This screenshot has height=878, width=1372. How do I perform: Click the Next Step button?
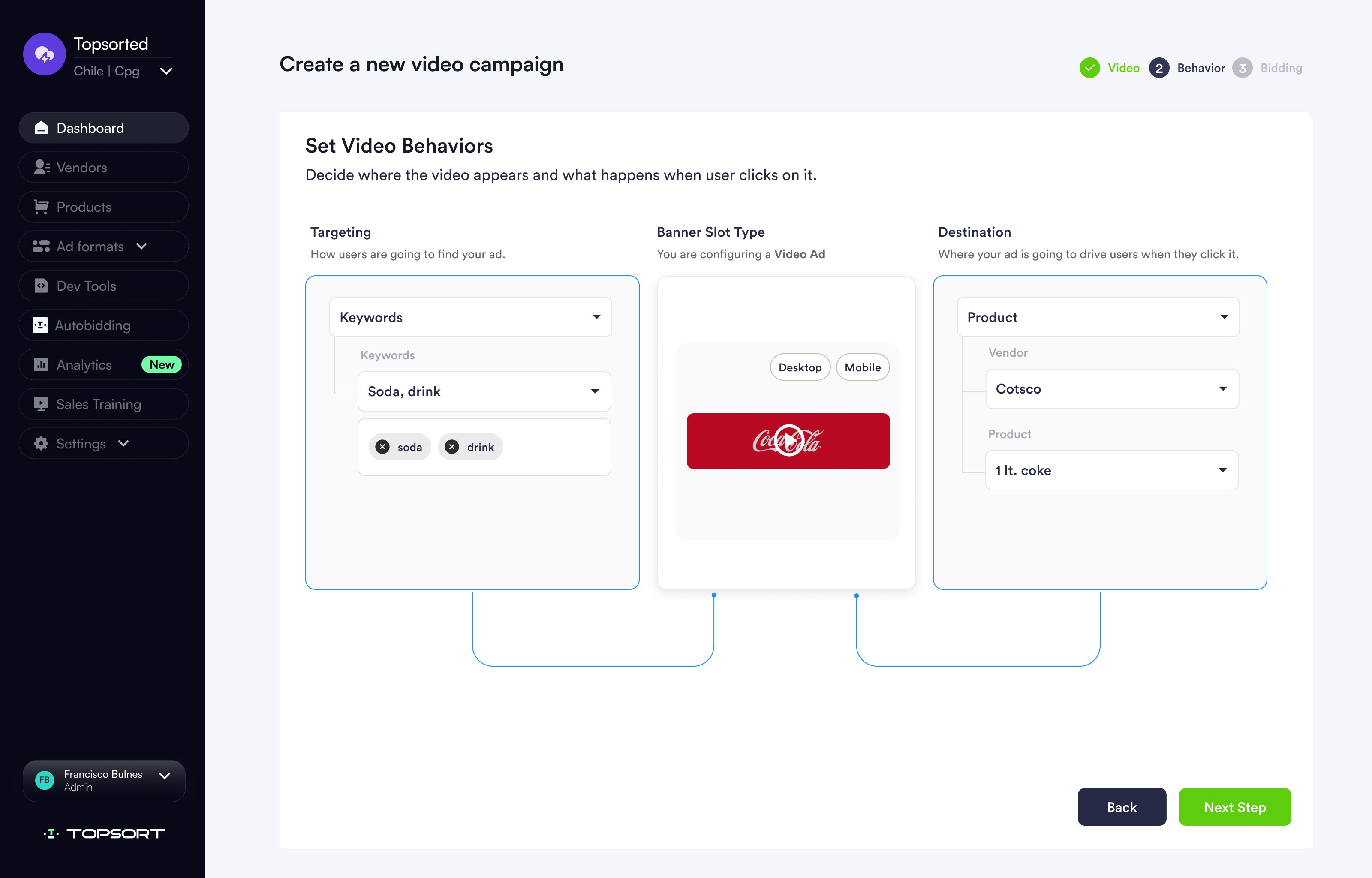1234,807
